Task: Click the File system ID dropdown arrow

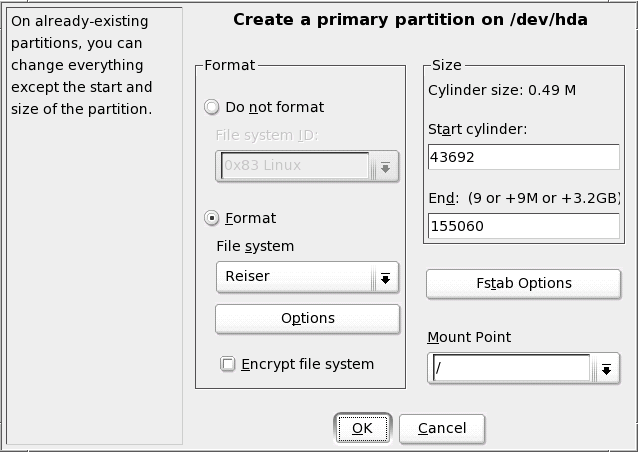Action: pyautogui.click(x=385, y=166)
